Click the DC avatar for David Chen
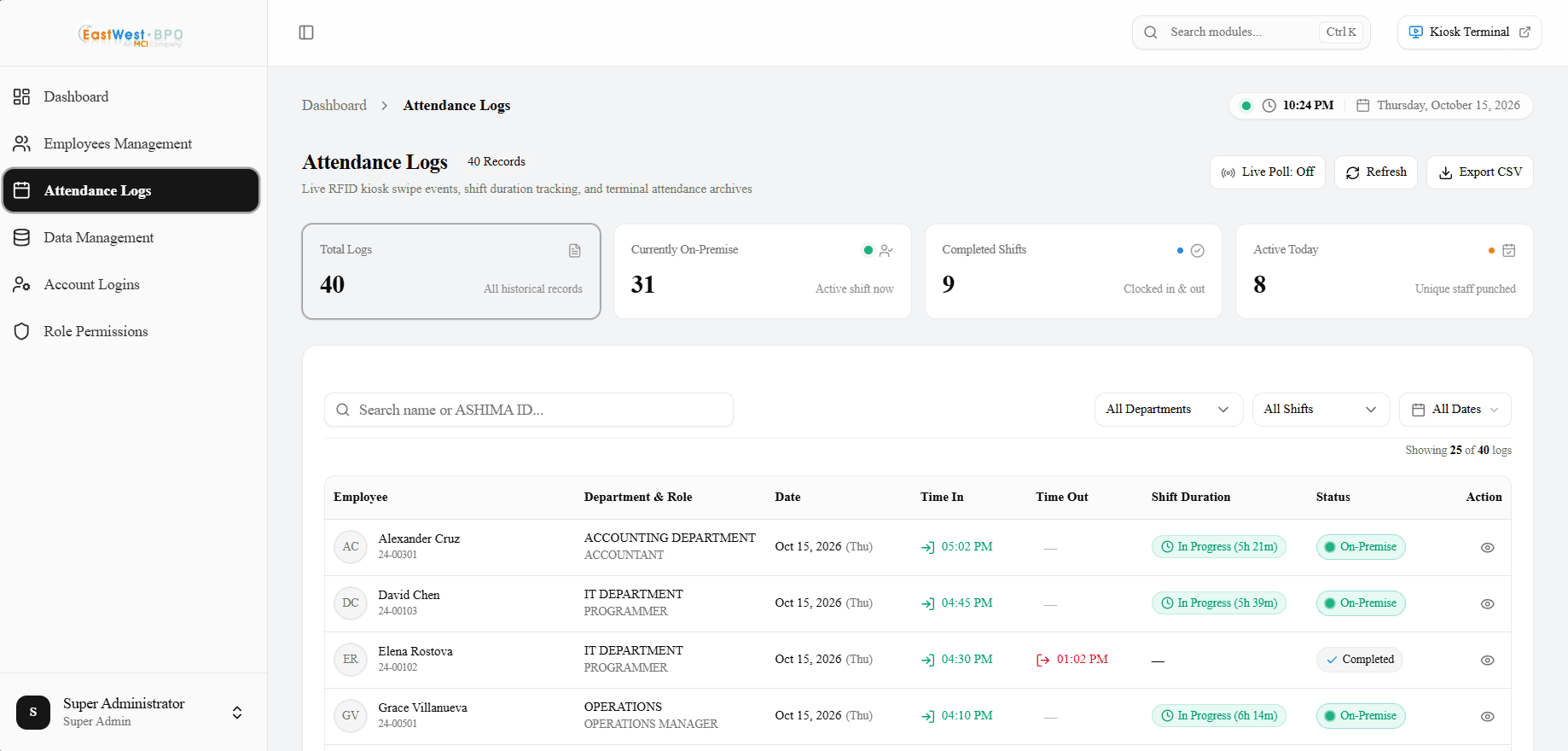1568x751 pixels. (351, 603)
